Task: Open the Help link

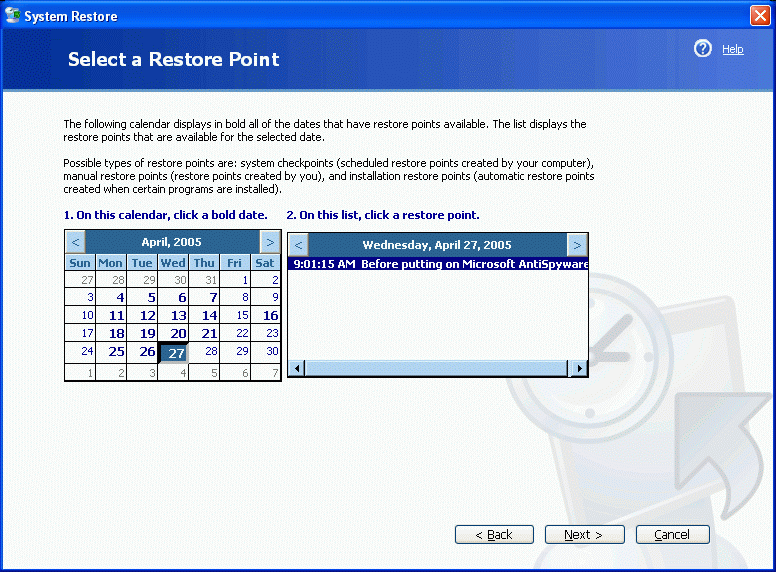Action: tap(732, 49)
